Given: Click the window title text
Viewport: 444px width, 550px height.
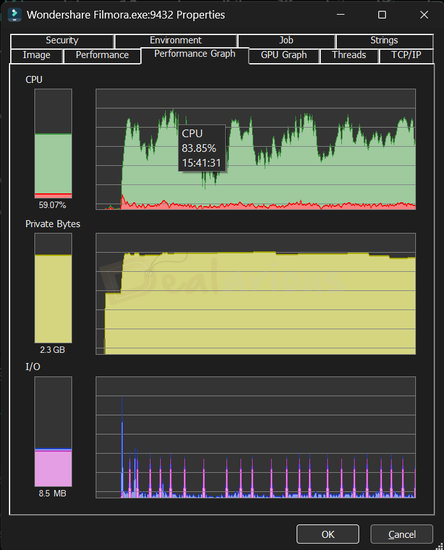Looking at the screenshot, I should 126,15.
